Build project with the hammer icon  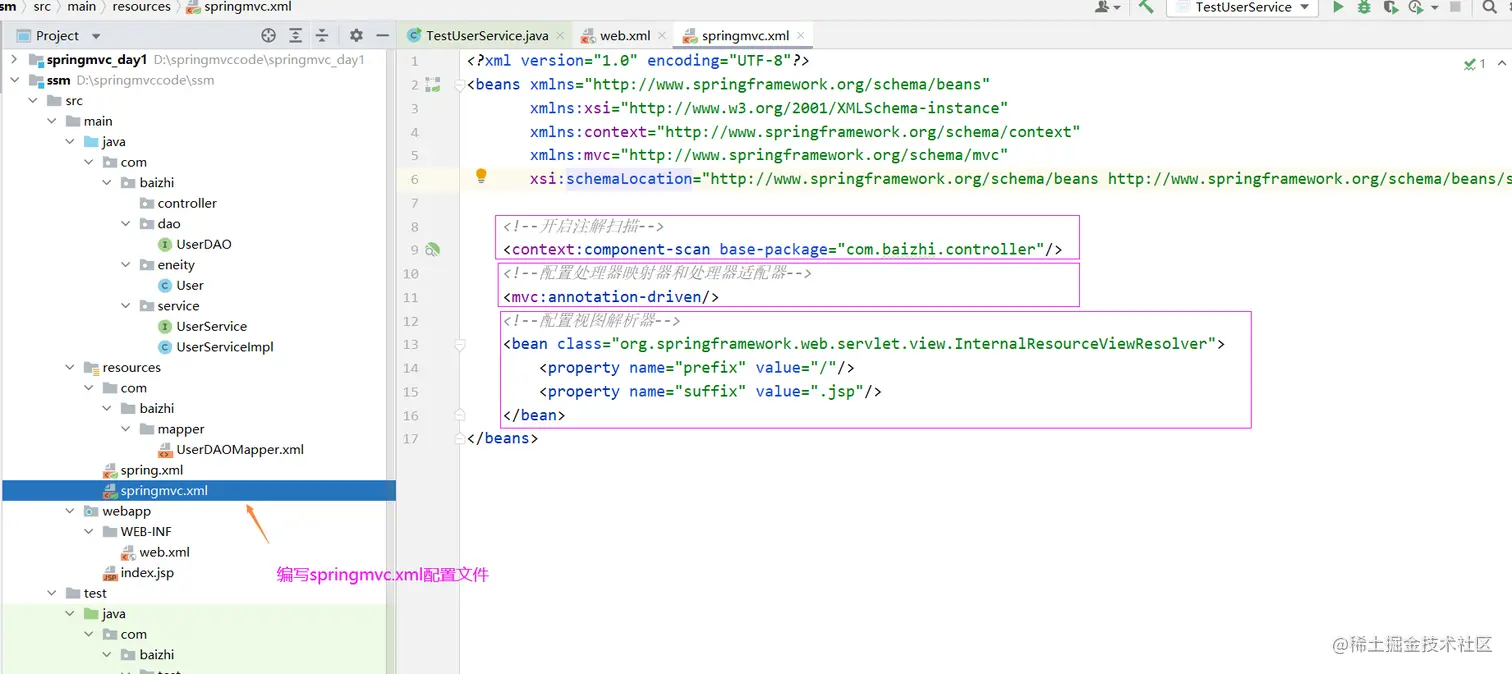(x=1146, y=7)
